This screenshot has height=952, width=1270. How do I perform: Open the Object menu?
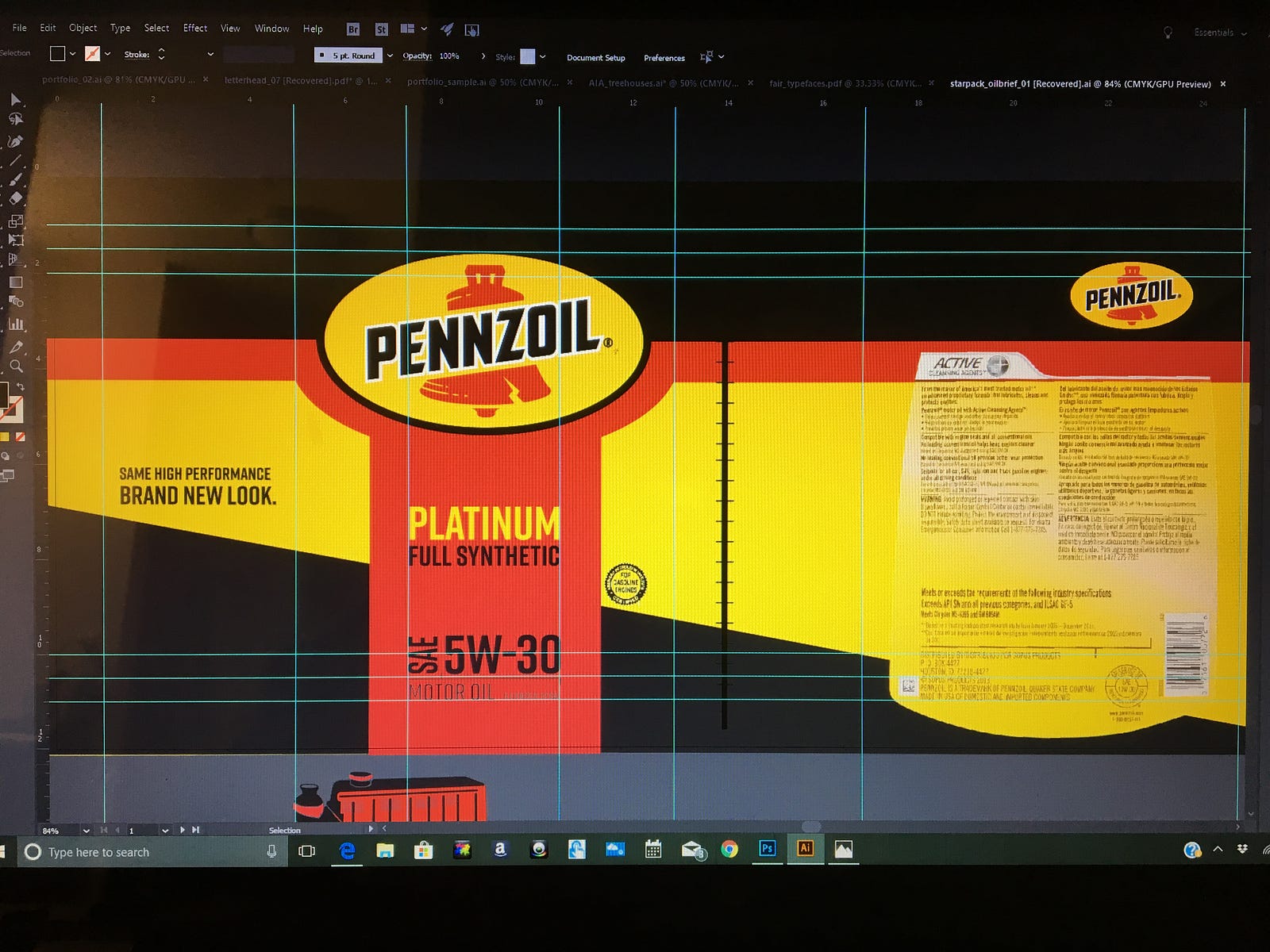tap(83, 28)
